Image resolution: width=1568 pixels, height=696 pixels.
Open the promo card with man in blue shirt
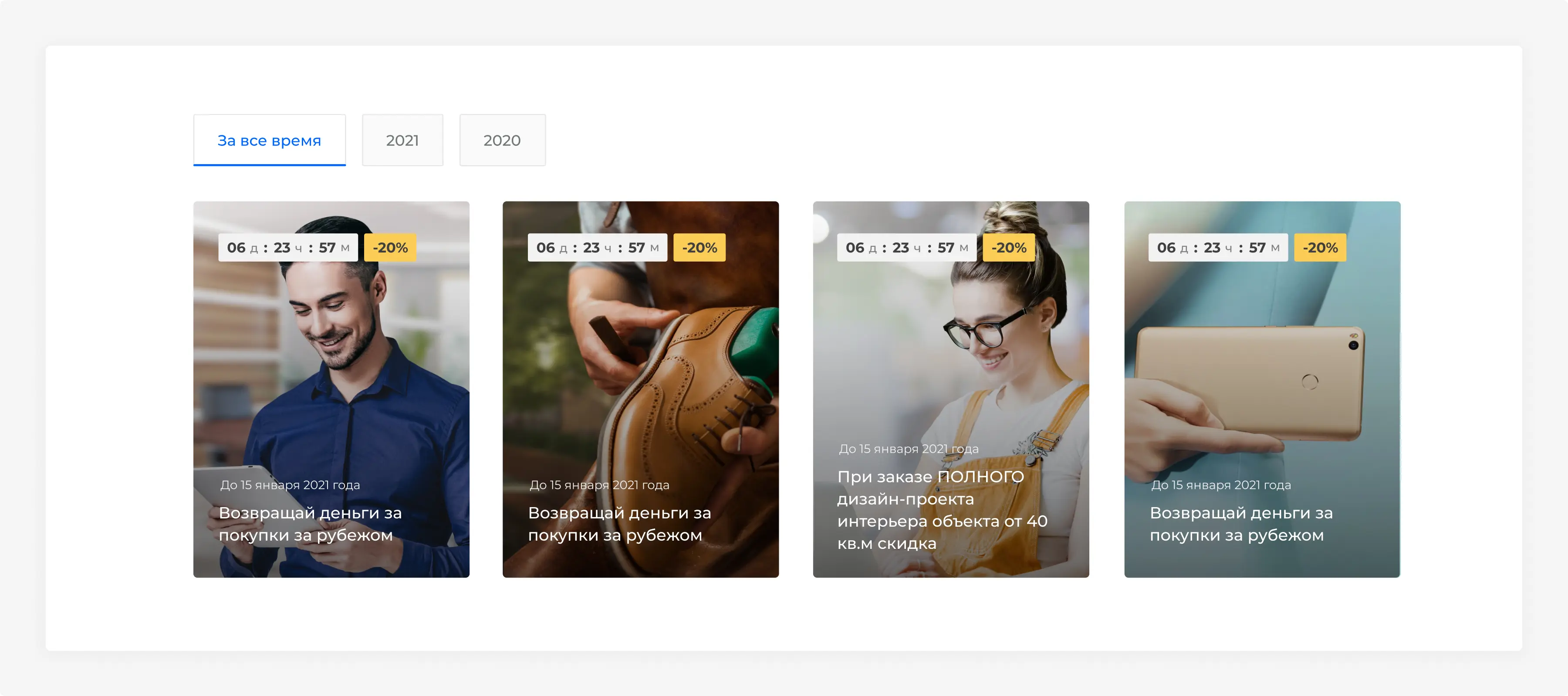point(331,390)
